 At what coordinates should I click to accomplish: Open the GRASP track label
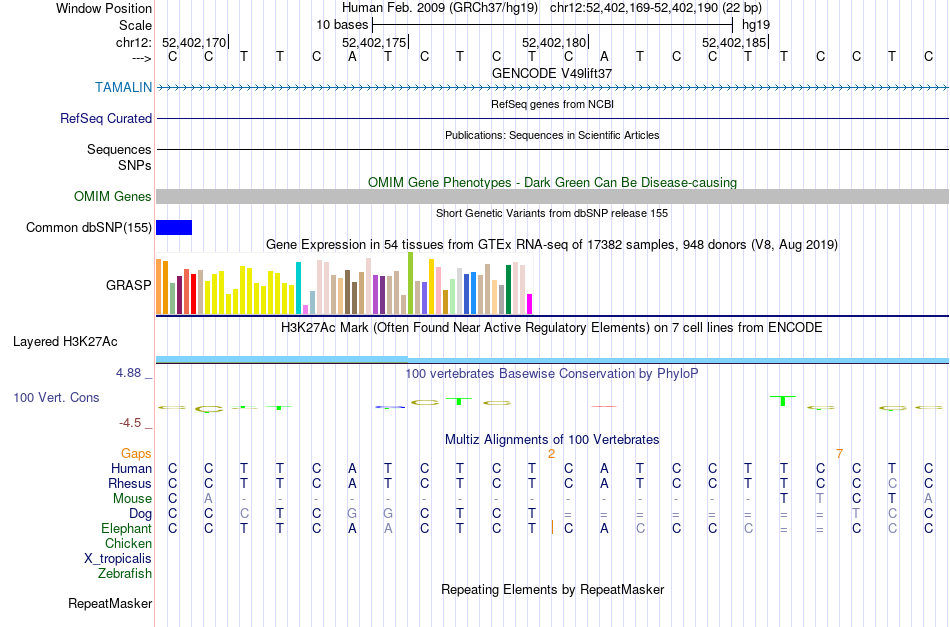click(128, 285)
